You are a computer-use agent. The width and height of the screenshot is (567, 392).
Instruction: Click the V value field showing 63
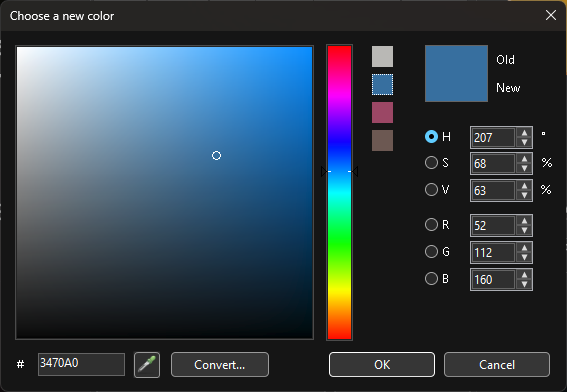click(494, 191)
